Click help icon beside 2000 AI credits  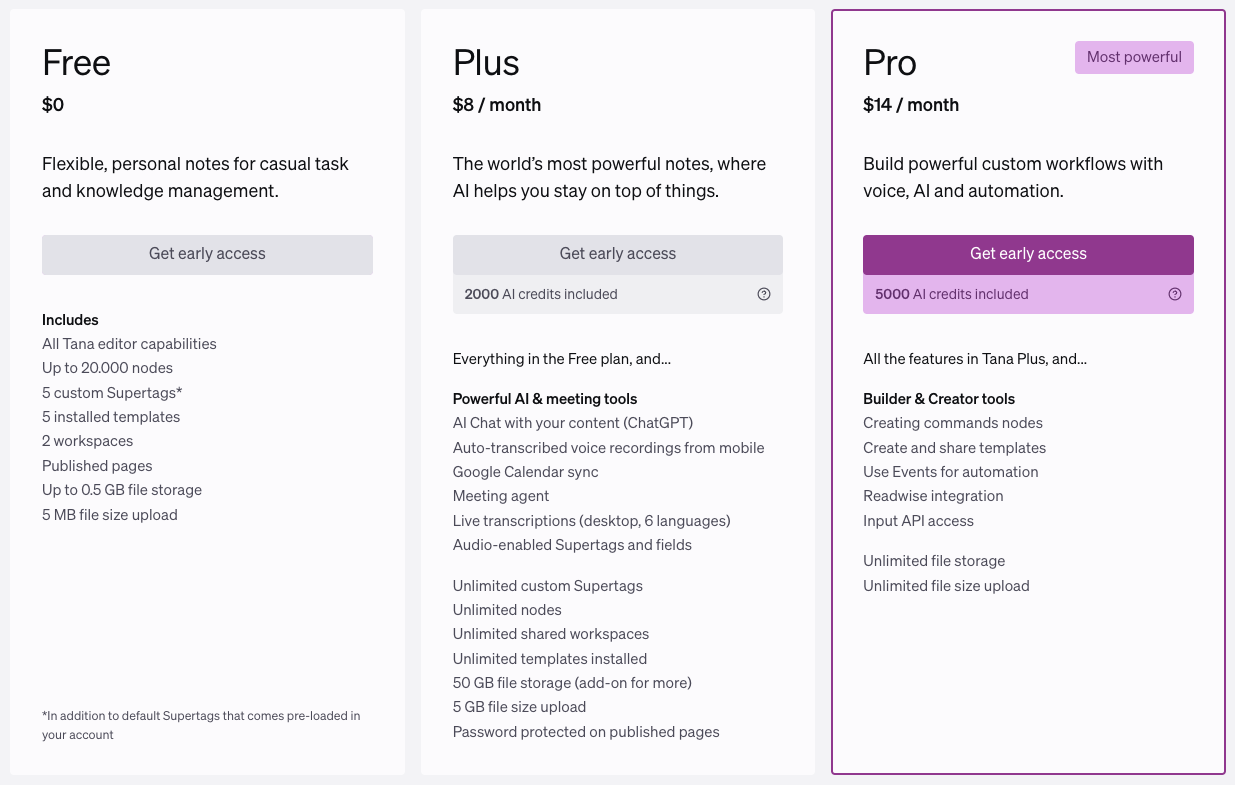(x=764, y=294)
